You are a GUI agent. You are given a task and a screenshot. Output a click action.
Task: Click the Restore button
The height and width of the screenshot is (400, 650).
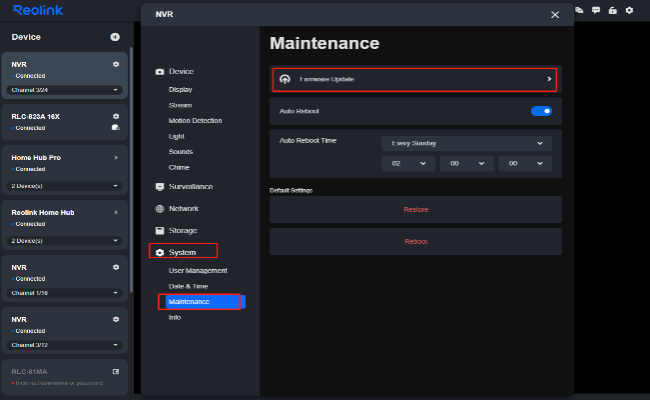[415, 209]
